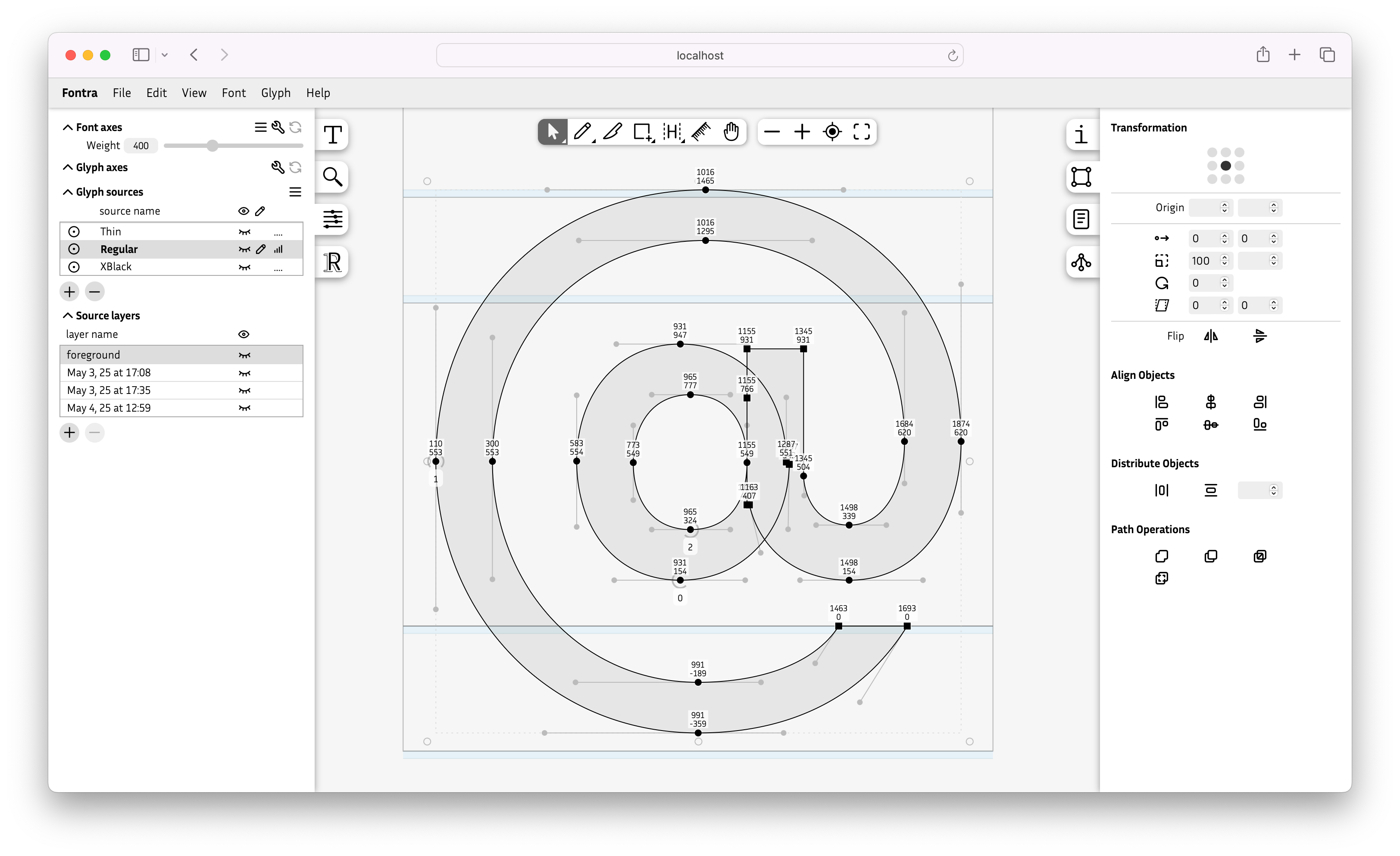Screen dimensions: 1400x856
Task: Open the related glyphs panel
Action: 1081,262
